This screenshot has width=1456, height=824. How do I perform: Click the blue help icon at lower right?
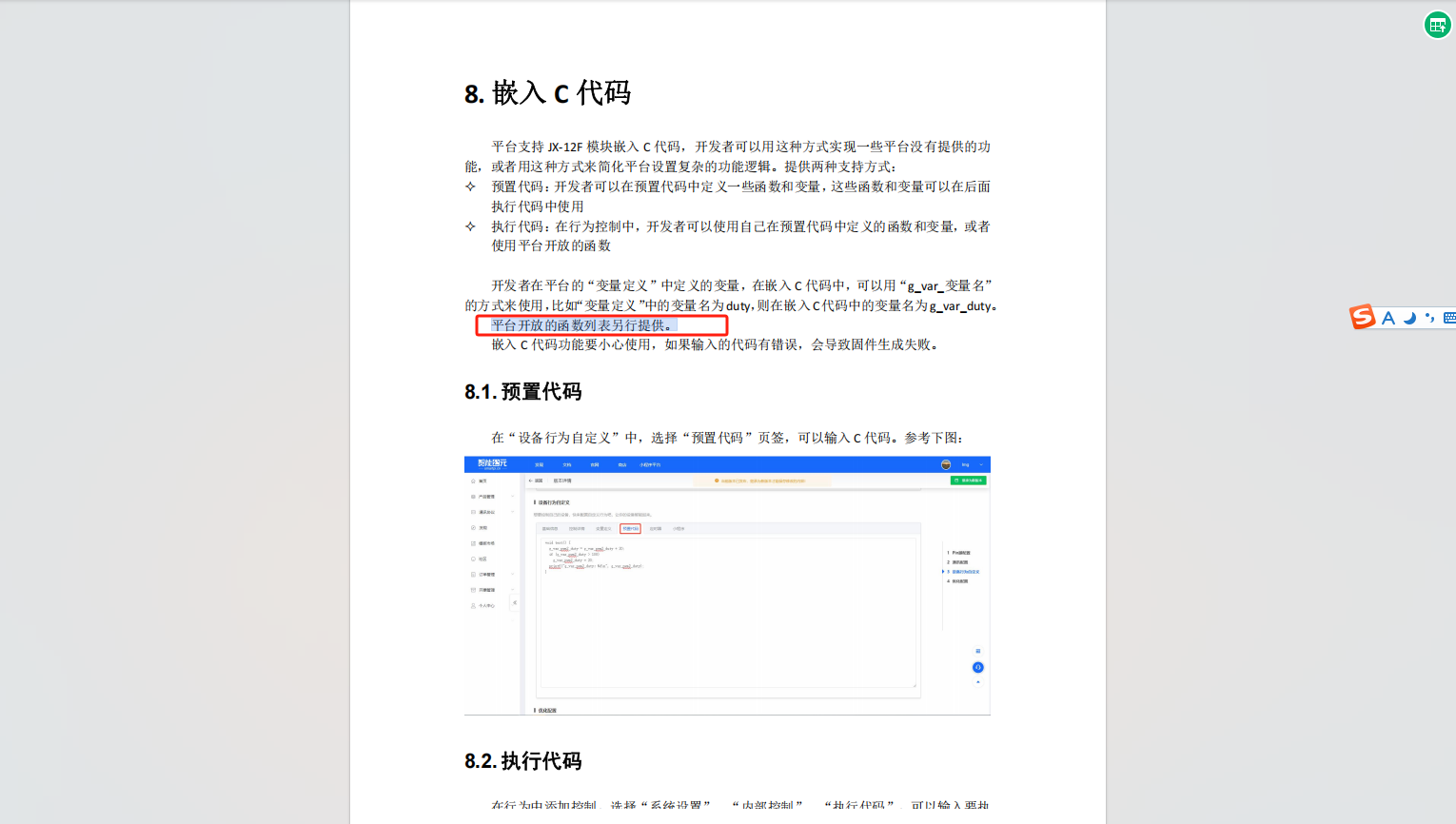978,667
